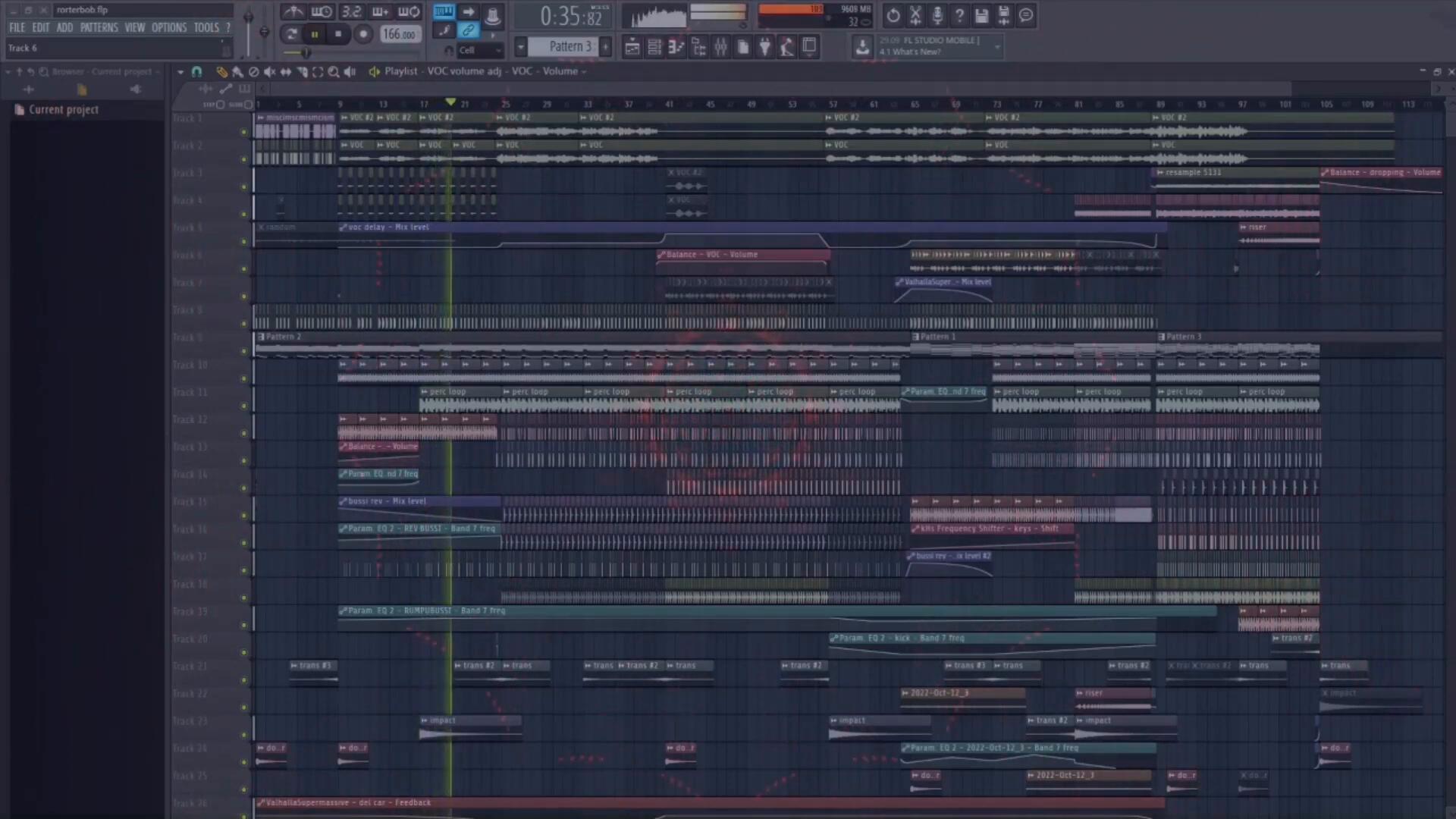This screenshot has width=1456, height=819.
Task: Click the Current project browser item
Action: [64, 110]
